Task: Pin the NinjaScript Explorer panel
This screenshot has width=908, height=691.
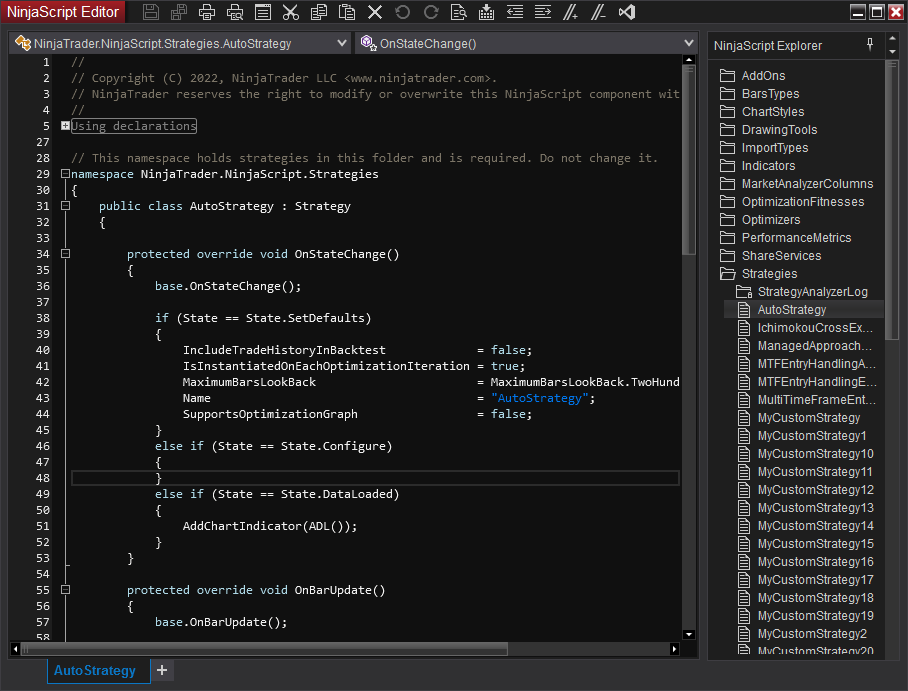Action: tap(869, 45)
